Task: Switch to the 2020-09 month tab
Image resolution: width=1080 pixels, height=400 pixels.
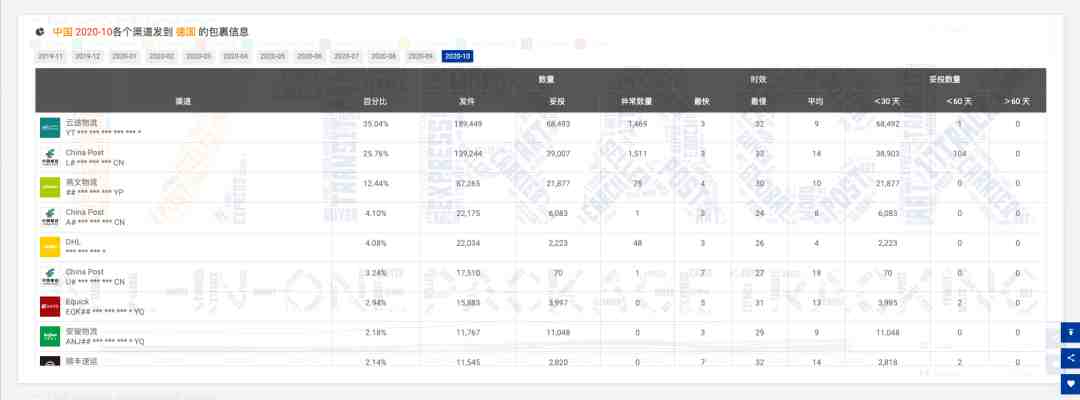Action: [x=420, y=56]
